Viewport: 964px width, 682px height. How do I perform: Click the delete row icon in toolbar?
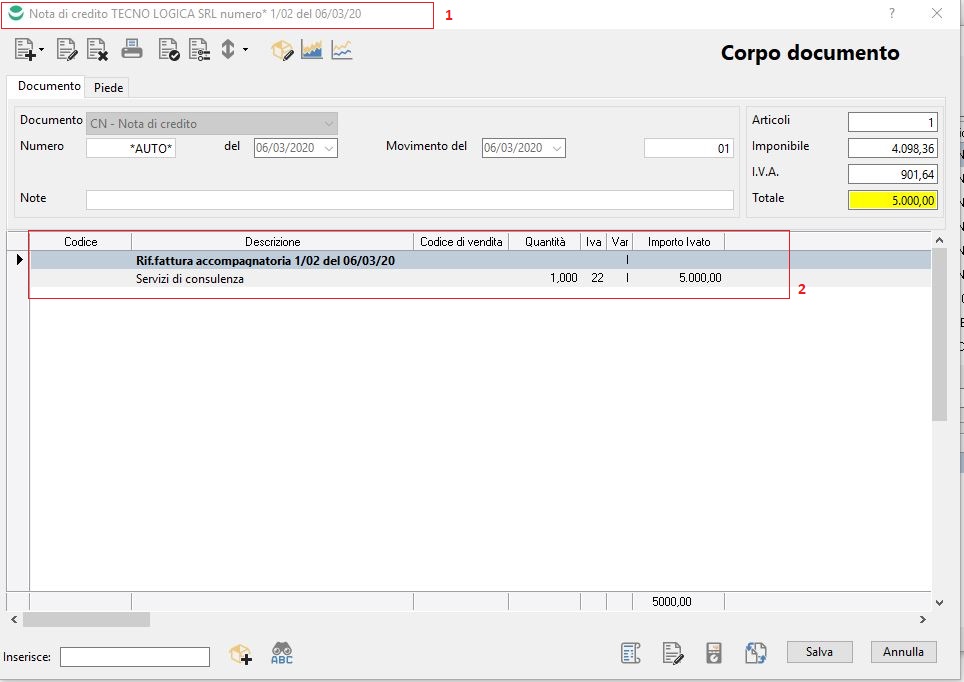[x=97, y=49]
